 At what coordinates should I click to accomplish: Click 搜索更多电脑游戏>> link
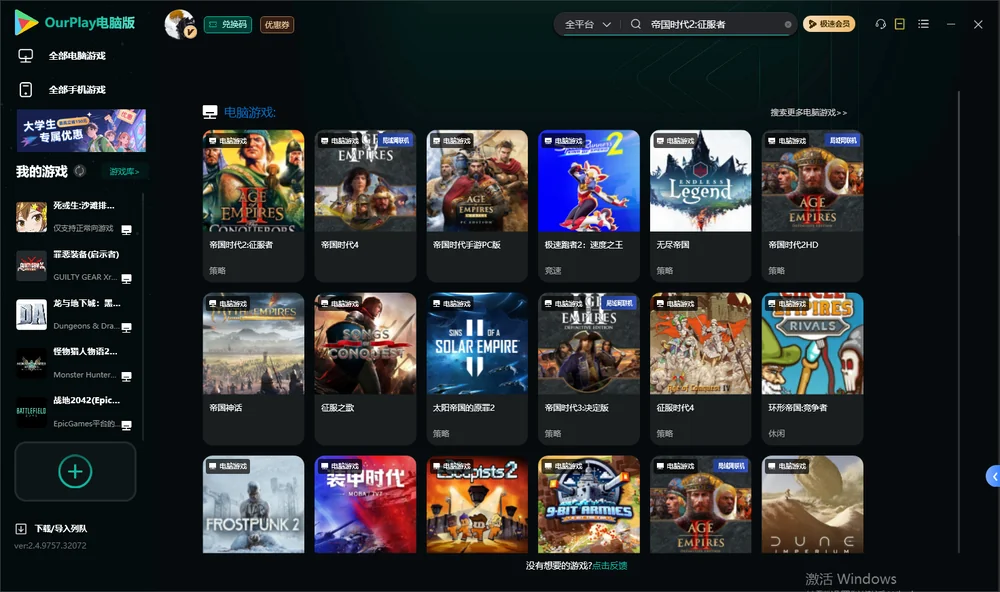(809, 113)
